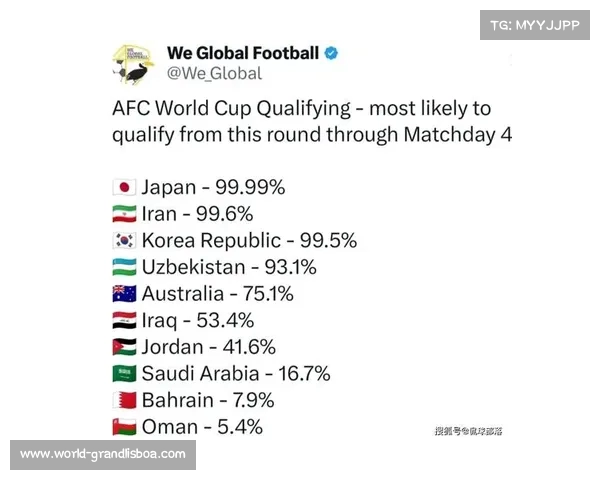
Task: Select the Japan - 99.99% line
Action: pyautogui.click(x=199, y=188)
